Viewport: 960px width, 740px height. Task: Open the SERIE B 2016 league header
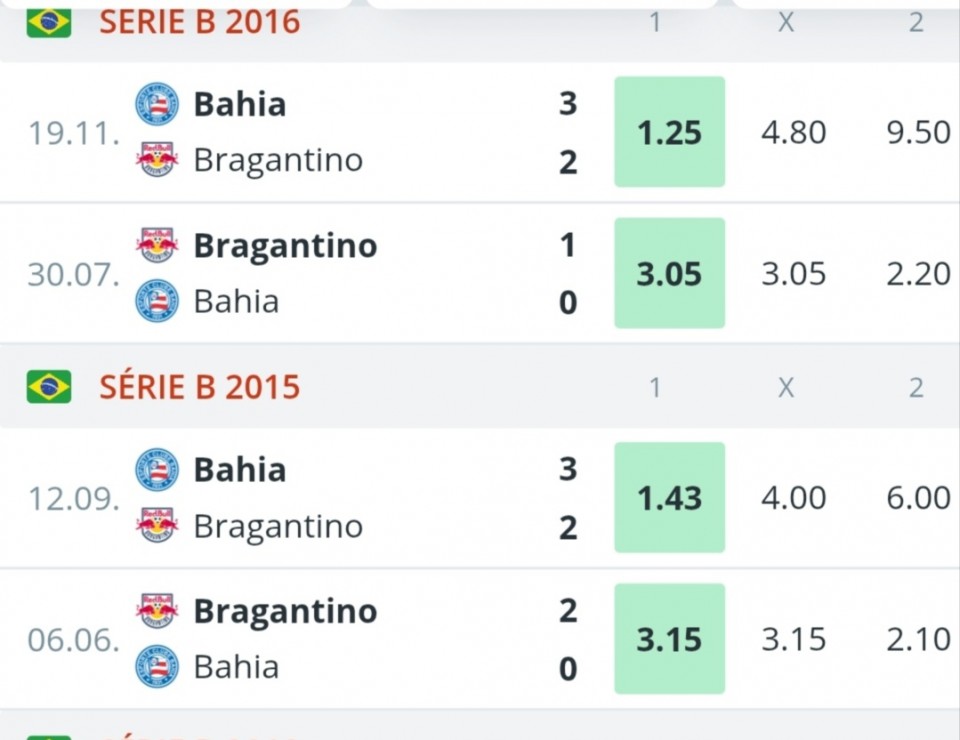pos(200,22)
